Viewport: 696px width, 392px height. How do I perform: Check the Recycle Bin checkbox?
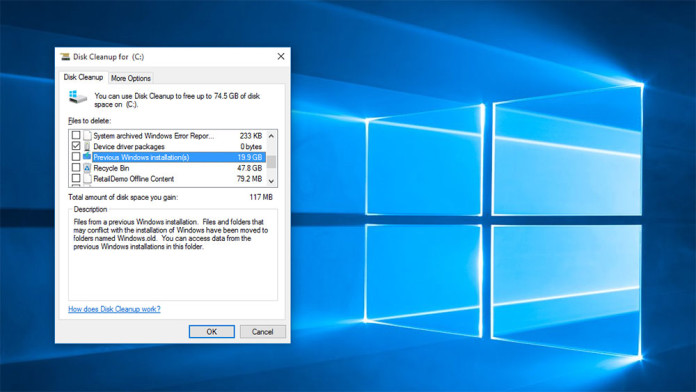pyautogui.click(x=76, y=167)
